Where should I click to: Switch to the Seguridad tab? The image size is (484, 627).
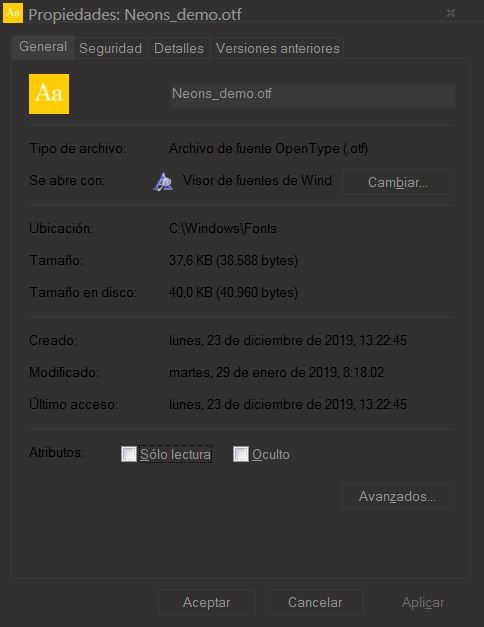coord(110,48)
